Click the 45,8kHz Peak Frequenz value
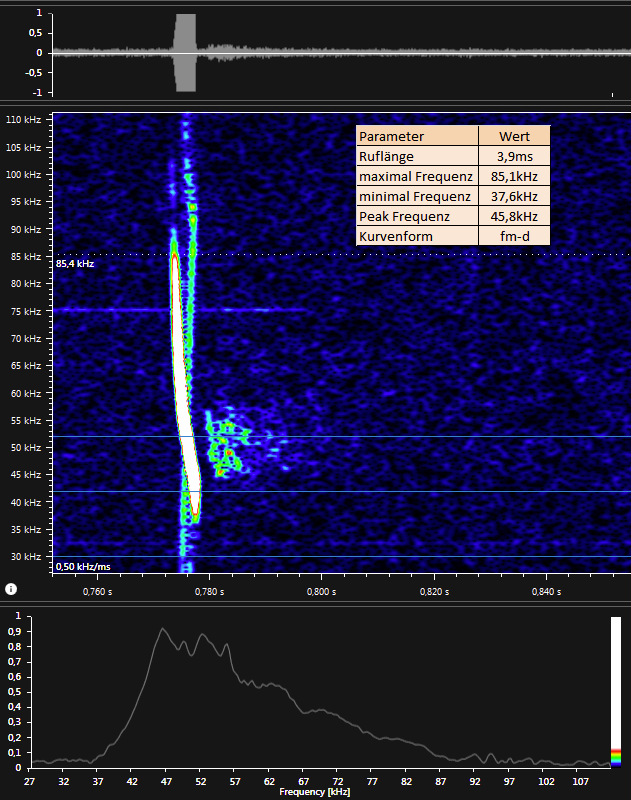Screen dimensions: 631x800 pyautogui.click(x=514, y=216)
